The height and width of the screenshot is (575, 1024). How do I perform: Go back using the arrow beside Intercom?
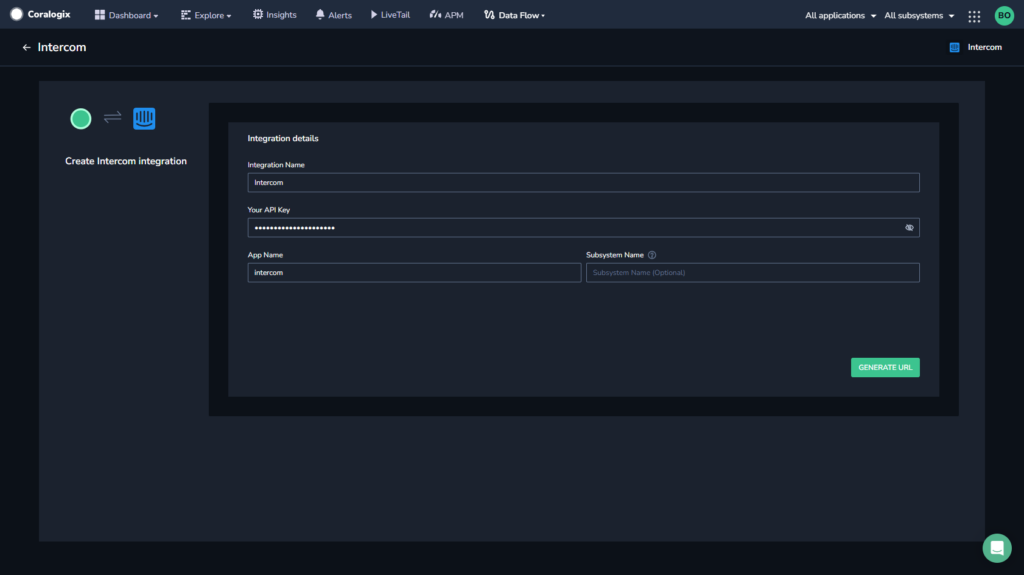click(26, 47)
